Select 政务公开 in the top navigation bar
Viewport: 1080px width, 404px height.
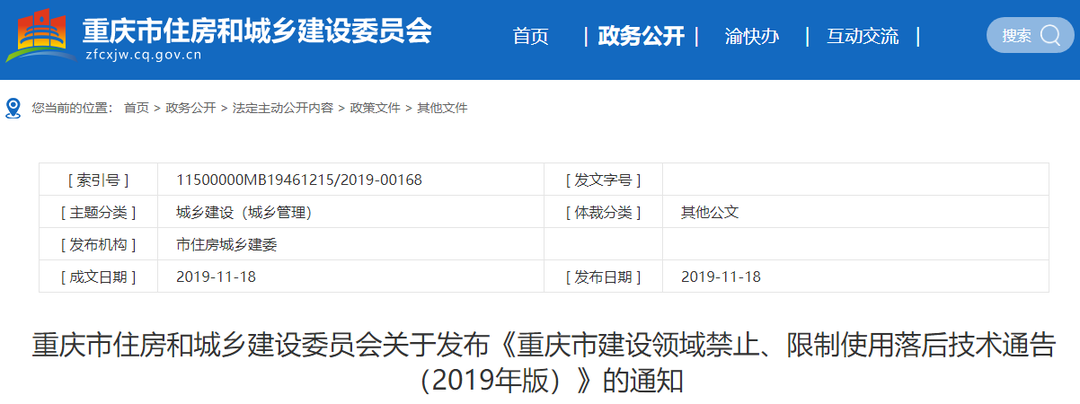[641, 37]
